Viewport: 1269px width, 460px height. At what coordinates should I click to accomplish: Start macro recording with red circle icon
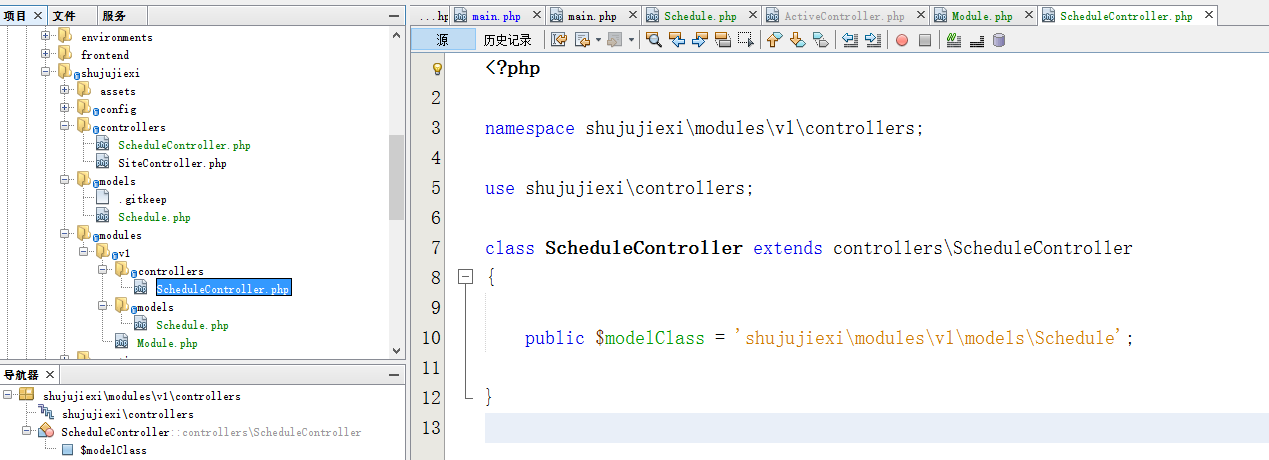tap(901, 40)
